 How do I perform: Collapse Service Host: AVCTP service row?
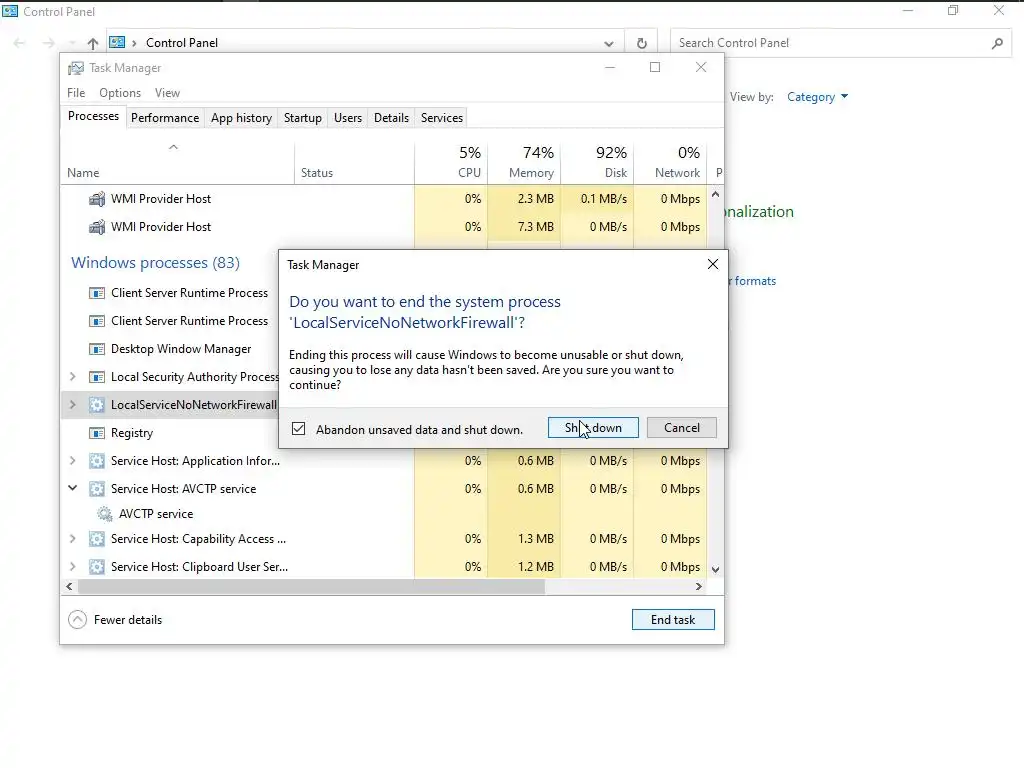coord(72,488)
